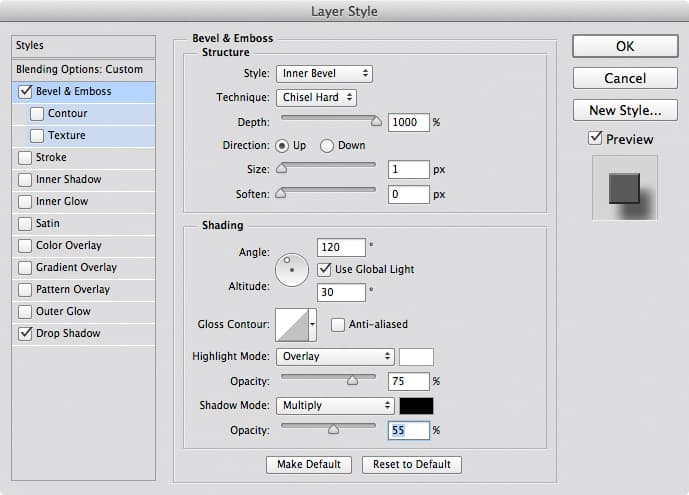Toggle the Use Global Light checkbox

pyautogui.click(x=324, y=269)
